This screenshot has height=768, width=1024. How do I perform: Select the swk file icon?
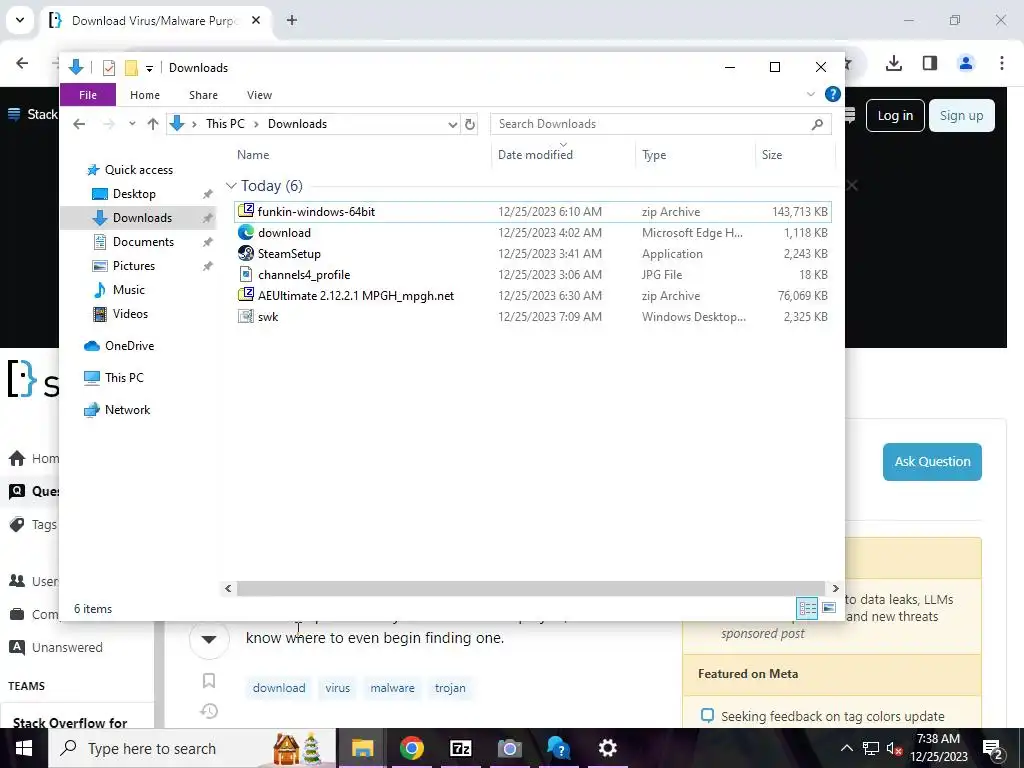pyautogui.click(x=246, y=316)
